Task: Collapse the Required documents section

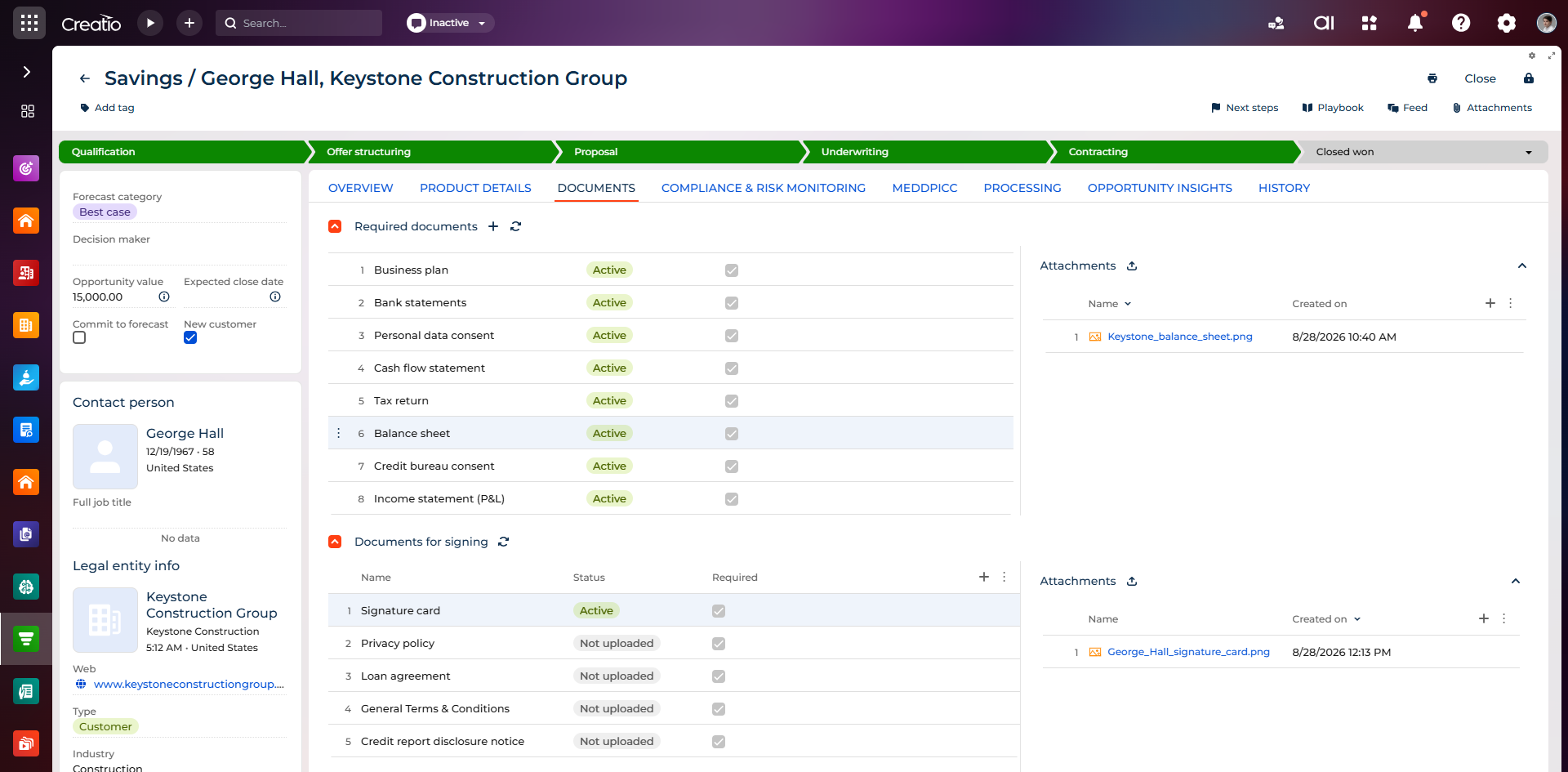Action: [335, 226]
